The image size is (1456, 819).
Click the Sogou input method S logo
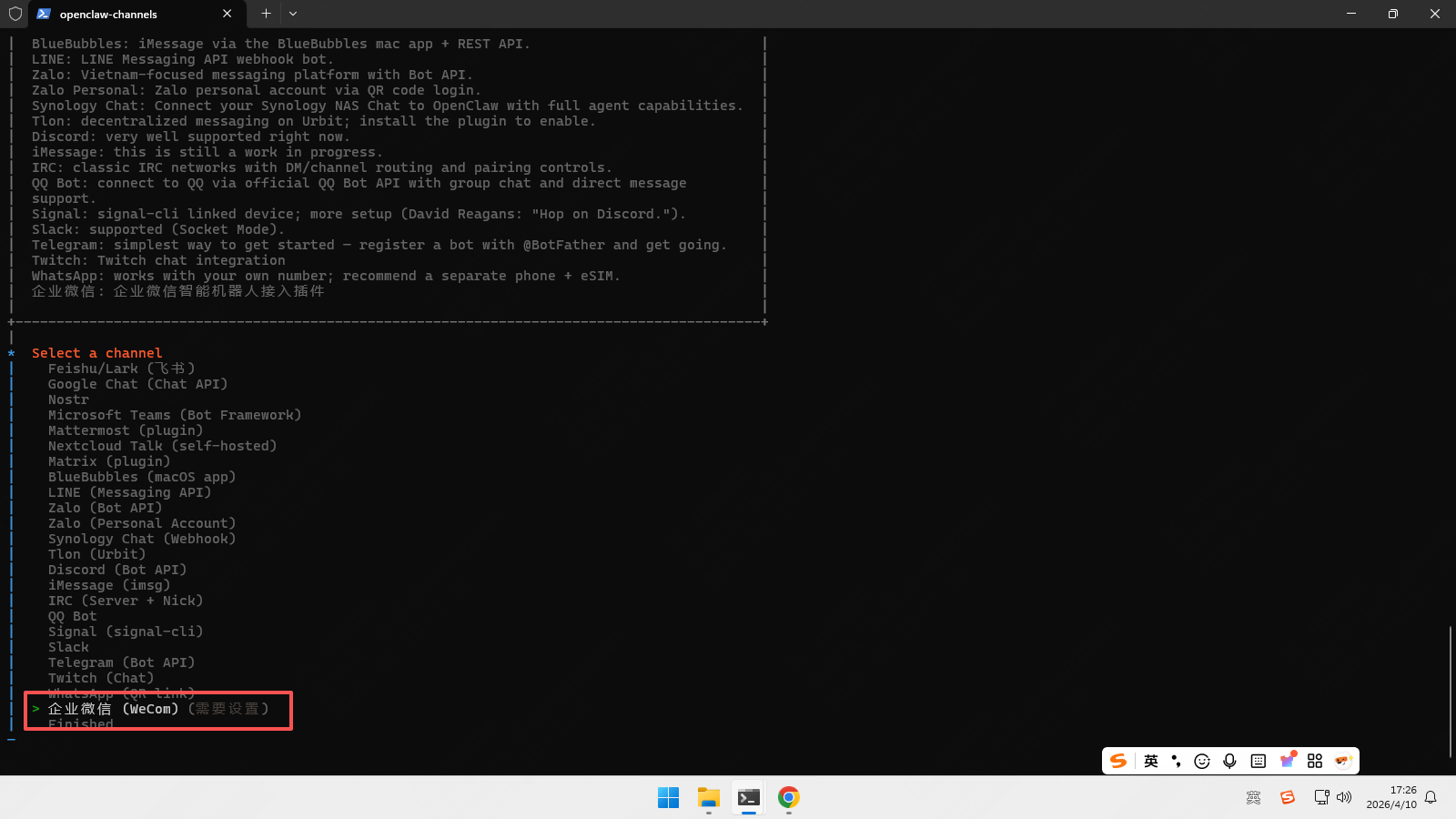(x=1118, y=761)
